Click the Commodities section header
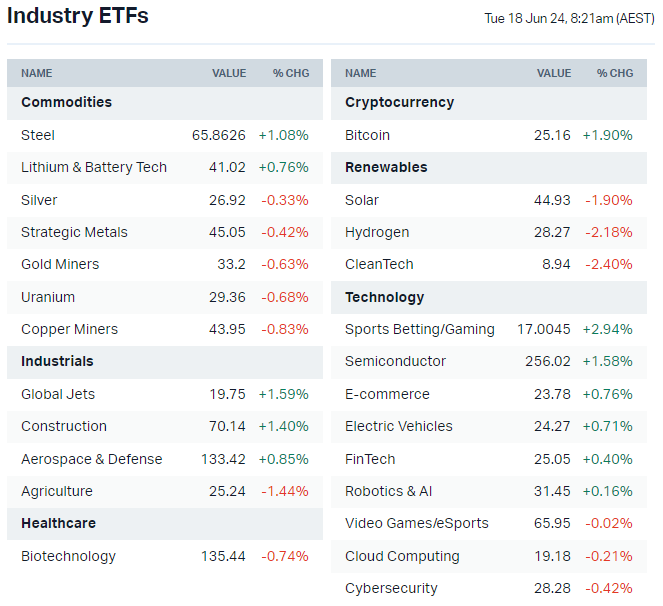 click(x=66, y=102)
